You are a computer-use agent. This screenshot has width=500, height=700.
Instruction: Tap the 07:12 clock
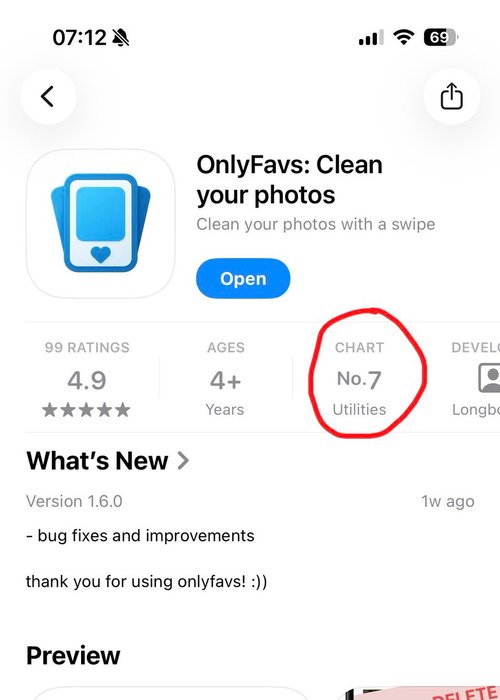(79, 38)
